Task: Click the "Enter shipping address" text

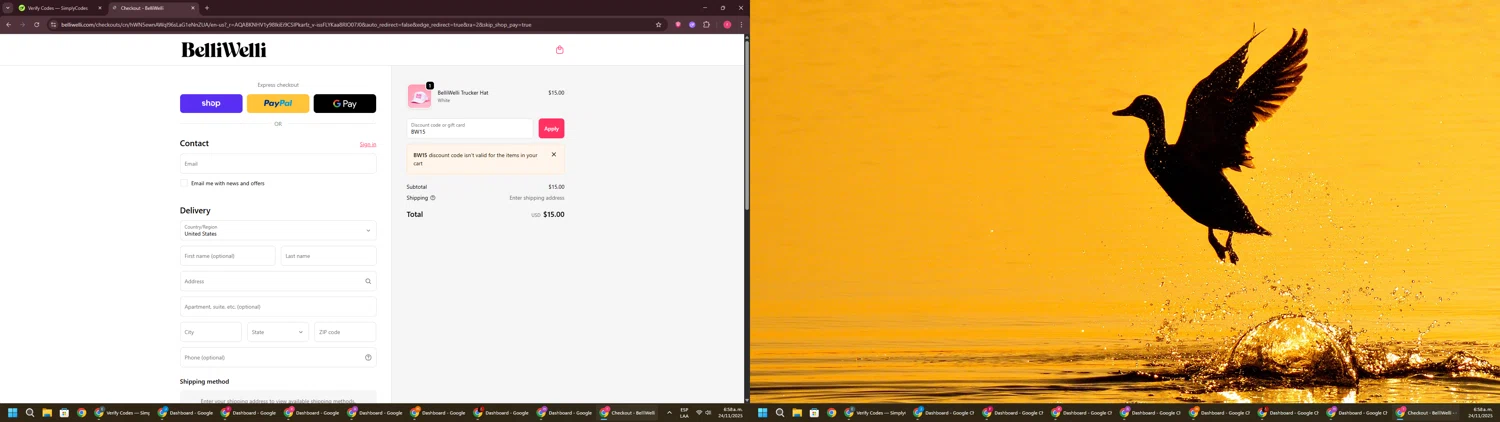Action: pos(537,198)
